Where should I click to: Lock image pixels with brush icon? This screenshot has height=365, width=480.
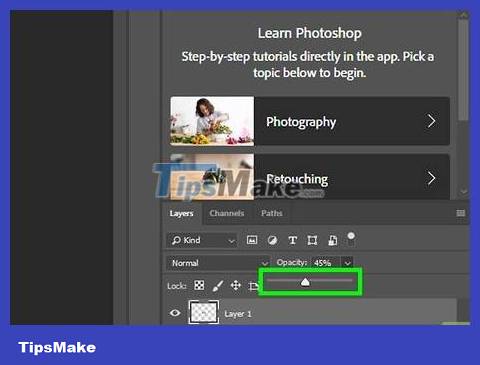218,285
